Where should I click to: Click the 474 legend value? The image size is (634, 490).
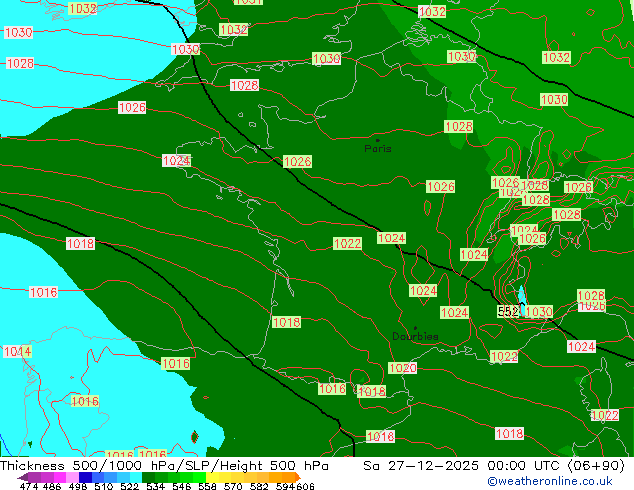coord(29,486)
